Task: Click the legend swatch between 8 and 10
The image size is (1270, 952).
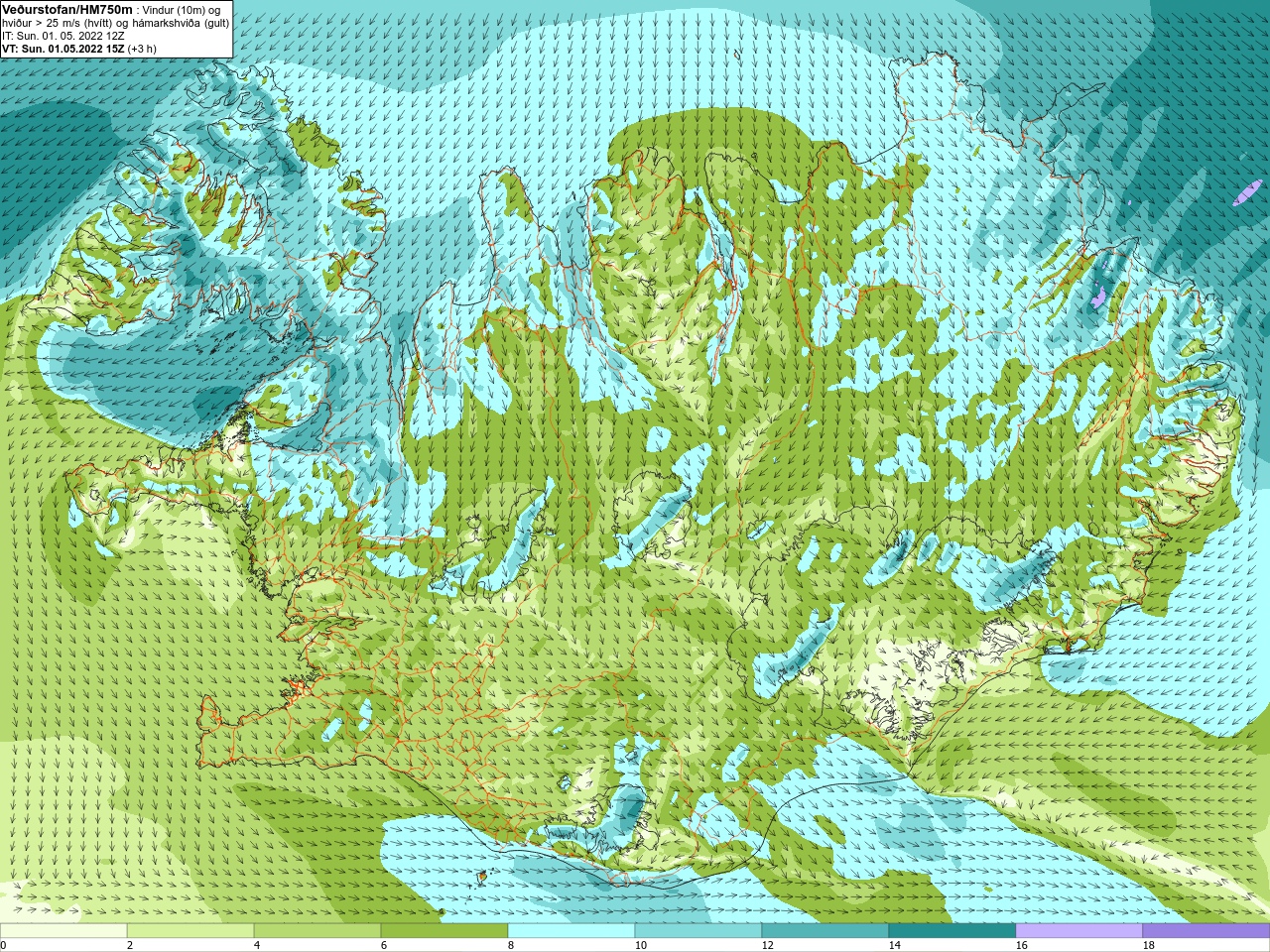Action: point(571,931)
